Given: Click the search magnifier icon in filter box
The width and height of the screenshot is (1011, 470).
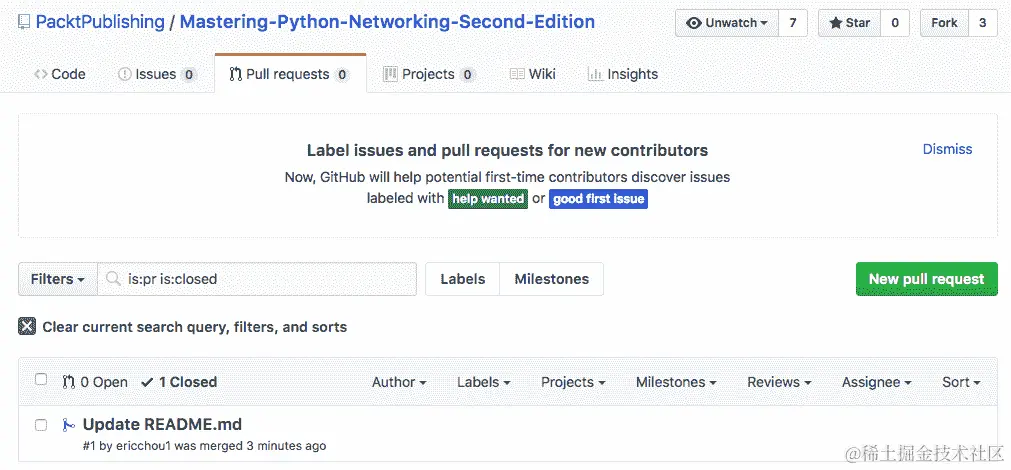Looking at the screenshot, I should tap(115, 279).
